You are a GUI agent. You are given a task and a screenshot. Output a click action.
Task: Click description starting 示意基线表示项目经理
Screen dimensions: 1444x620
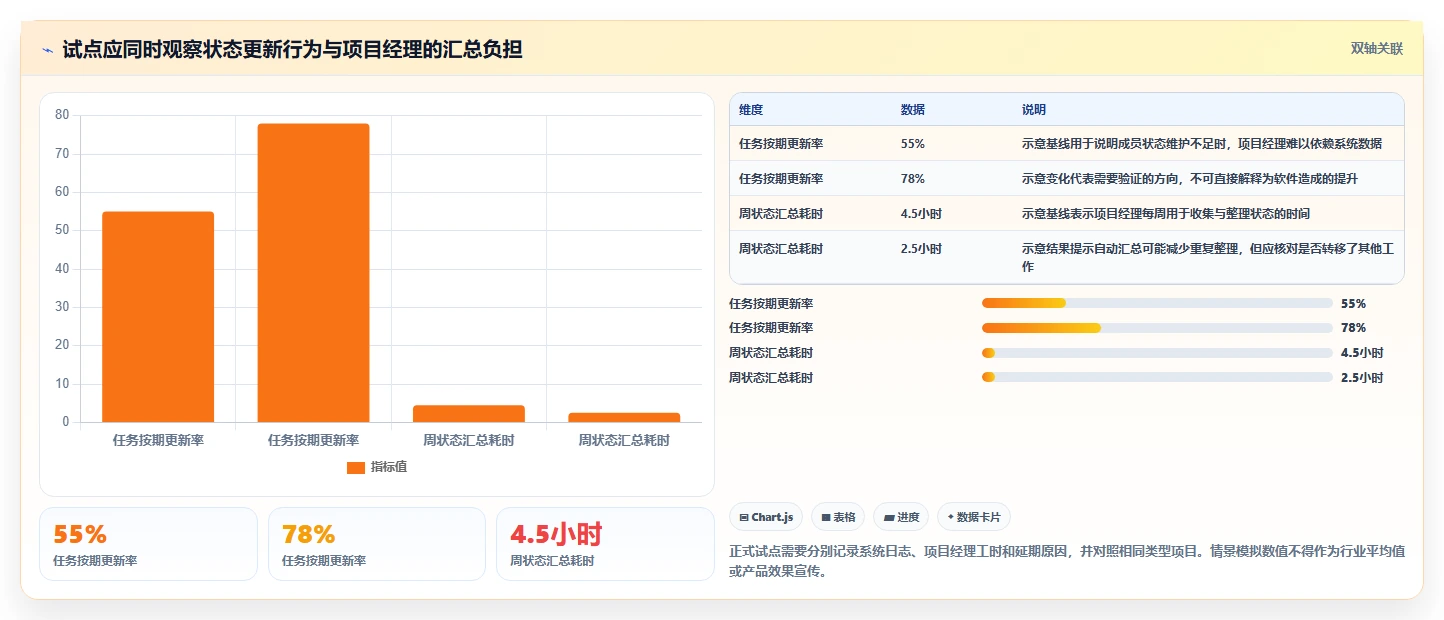coord(1166,214)
